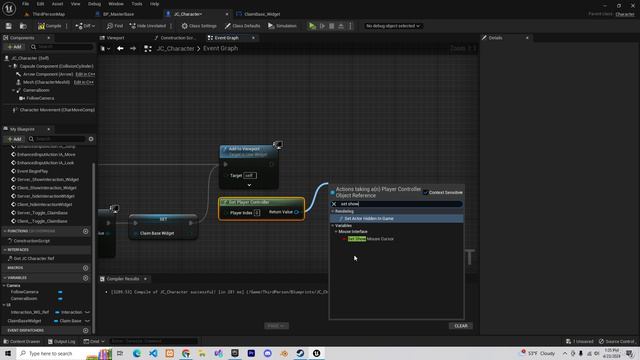Add new event dispatcher plus icon
640x360 pixels.
tap(85, 331)
